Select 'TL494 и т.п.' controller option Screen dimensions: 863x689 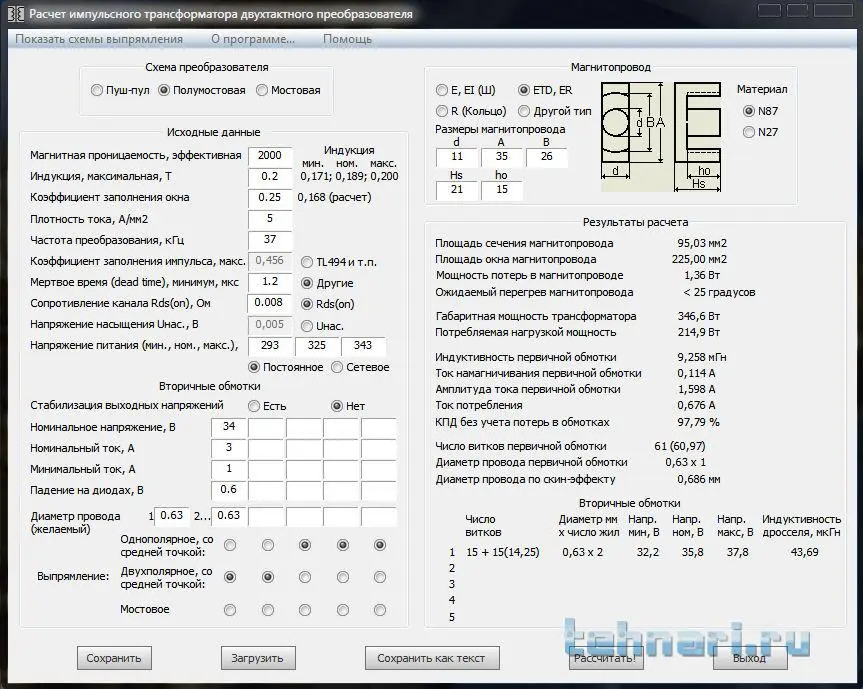(339, 263)
